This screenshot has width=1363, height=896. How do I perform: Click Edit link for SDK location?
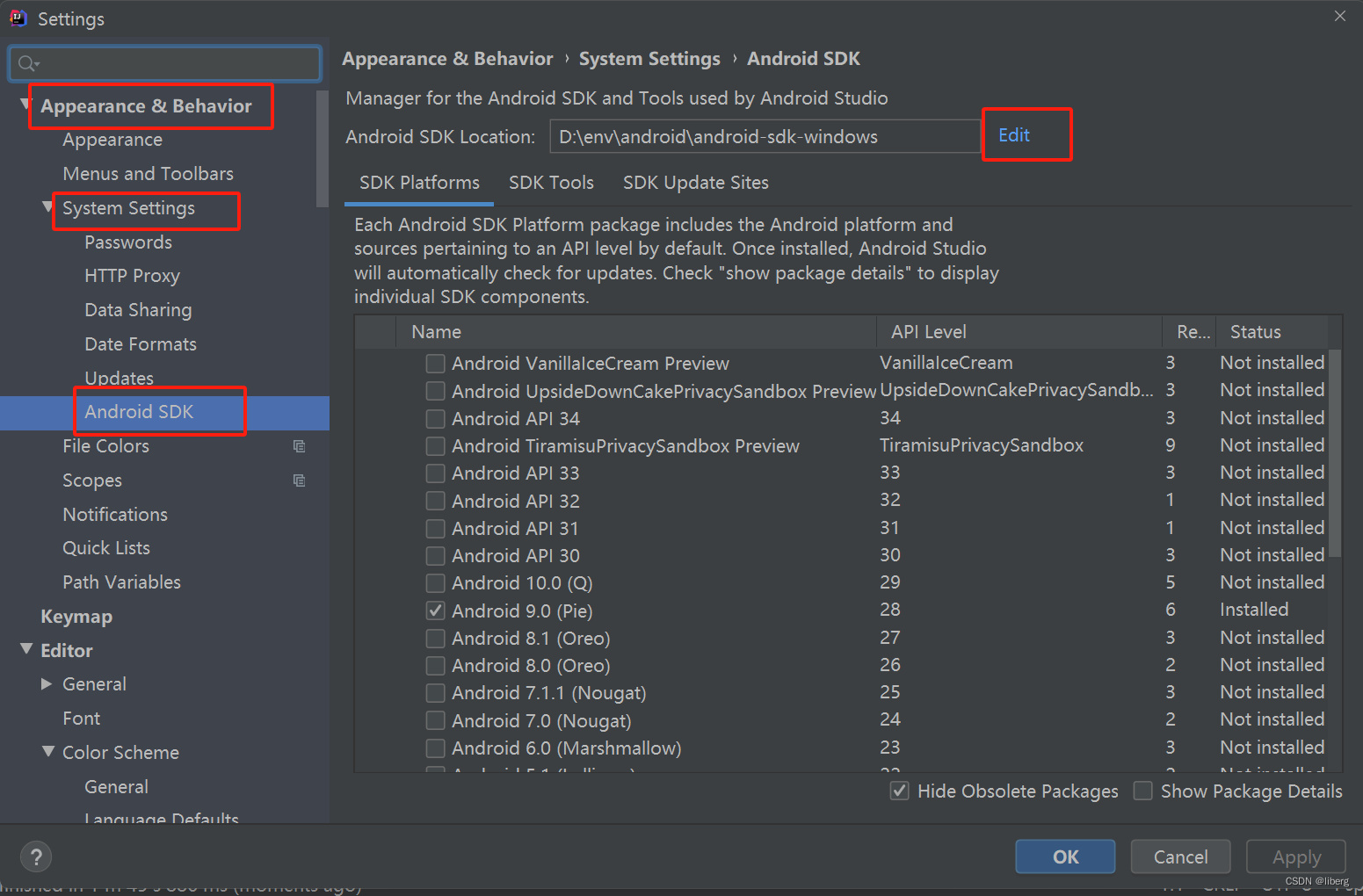click(x=1013, y=135)
